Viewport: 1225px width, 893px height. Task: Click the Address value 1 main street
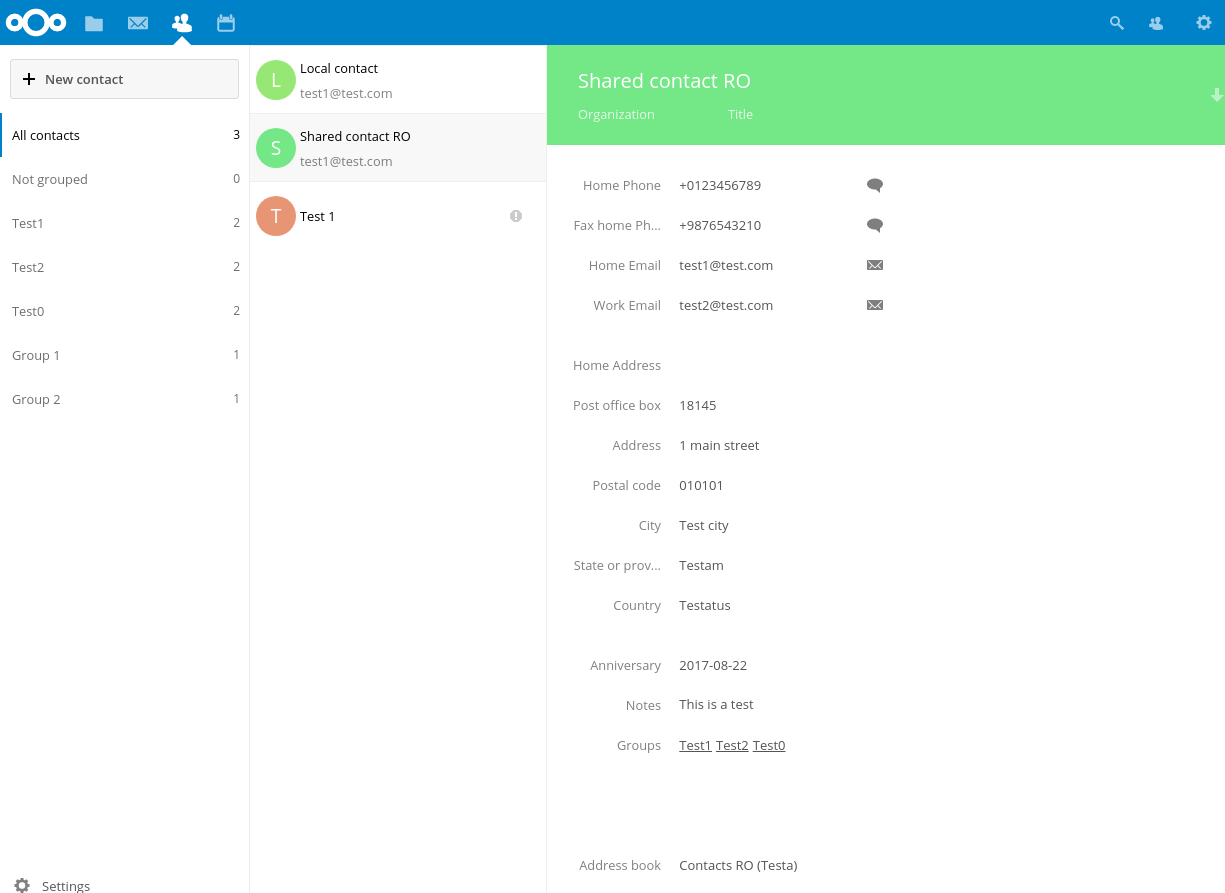coord(719,445)
